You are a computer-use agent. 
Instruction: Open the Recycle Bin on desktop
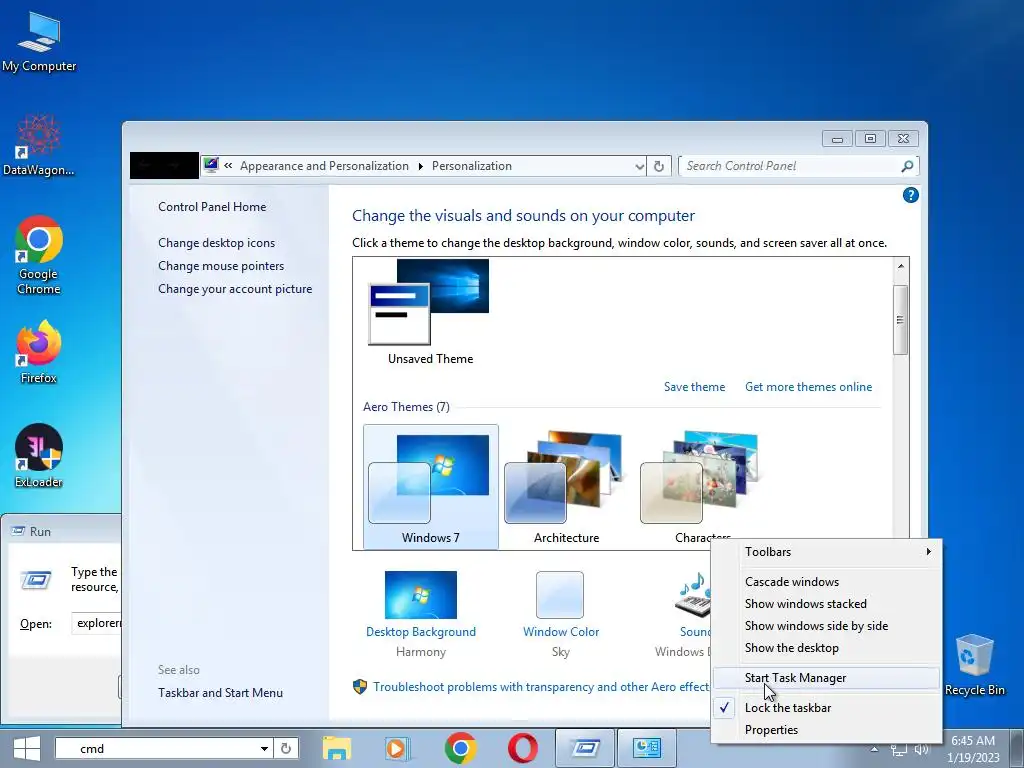[x=974, y=665]
